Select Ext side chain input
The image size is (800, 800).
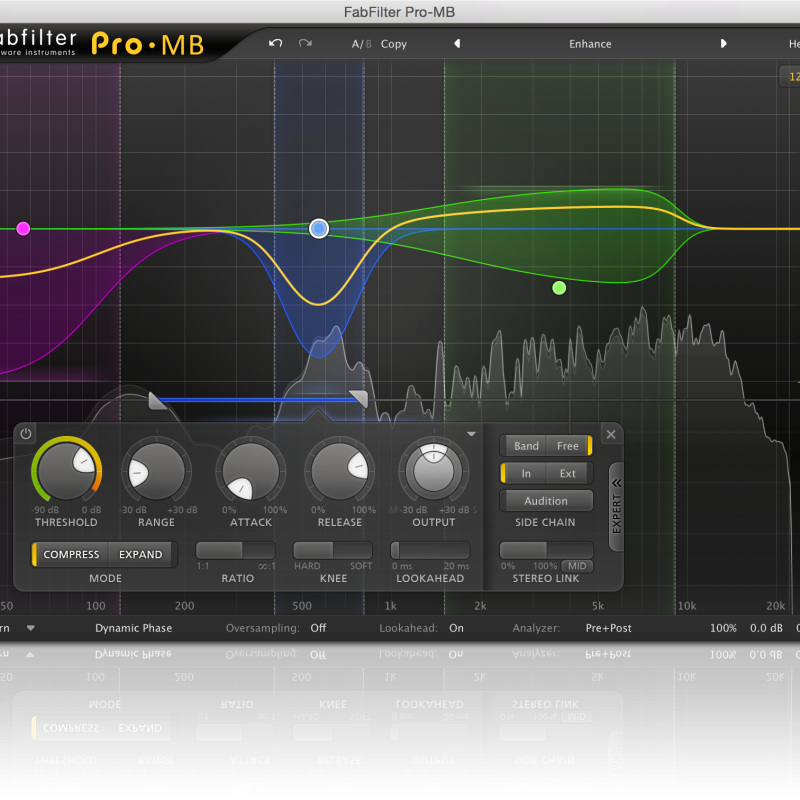[568, 473]
